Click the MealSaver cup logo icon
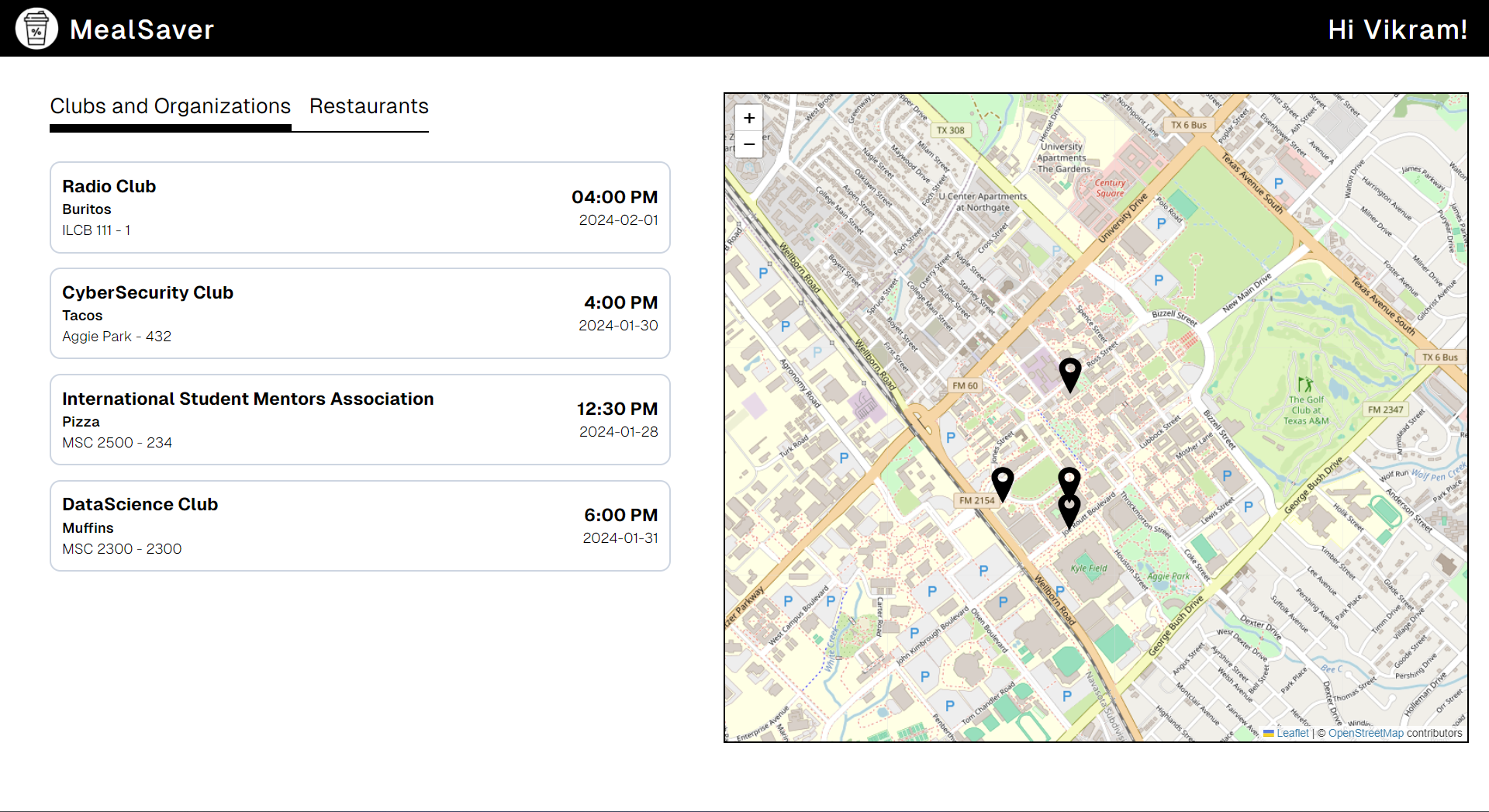The width and height of the screenshot is (1489, 812). (x=36, y=29)
